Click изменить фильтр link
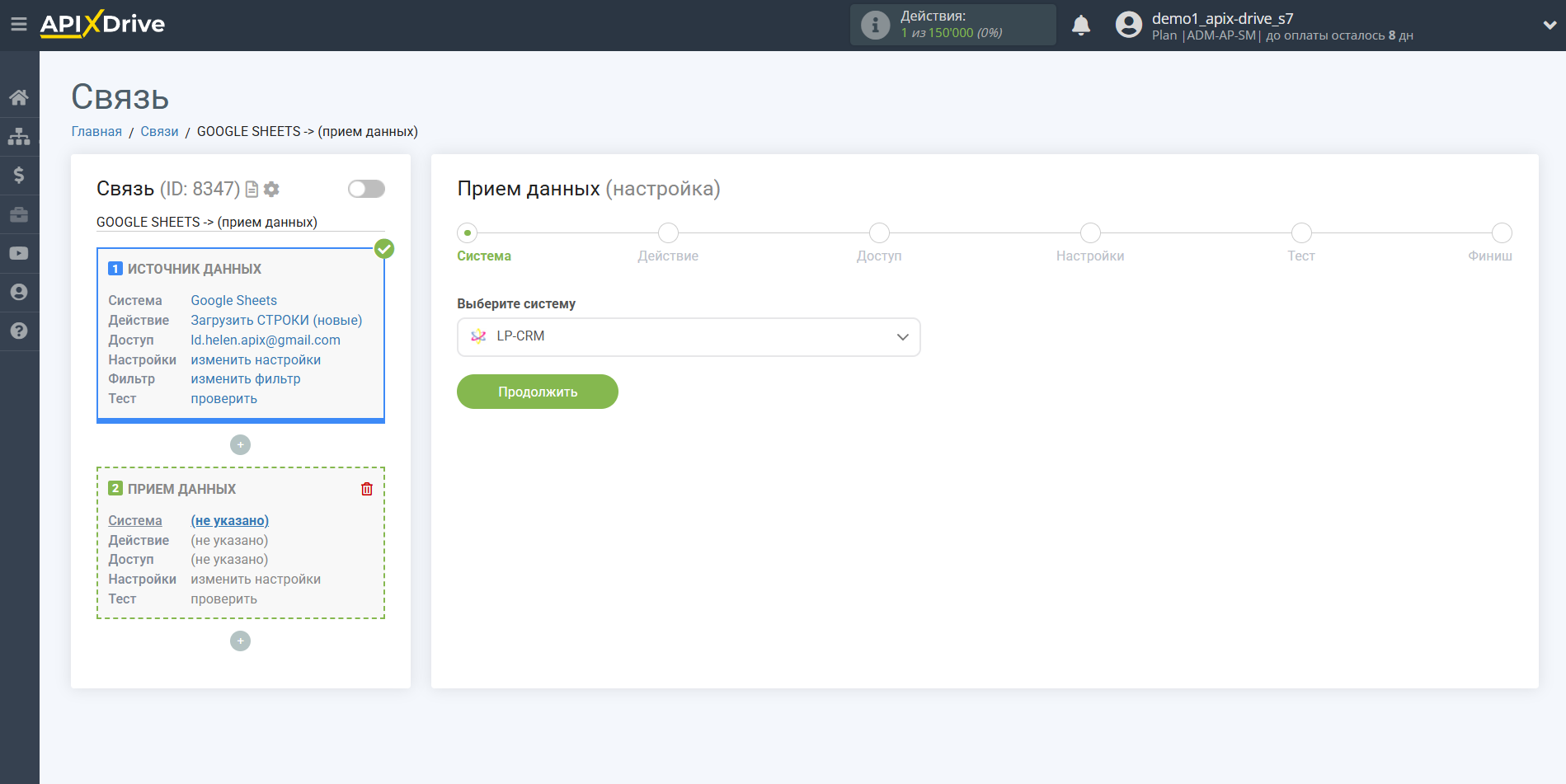This screenshot has height=784, width=1566. 246,379
